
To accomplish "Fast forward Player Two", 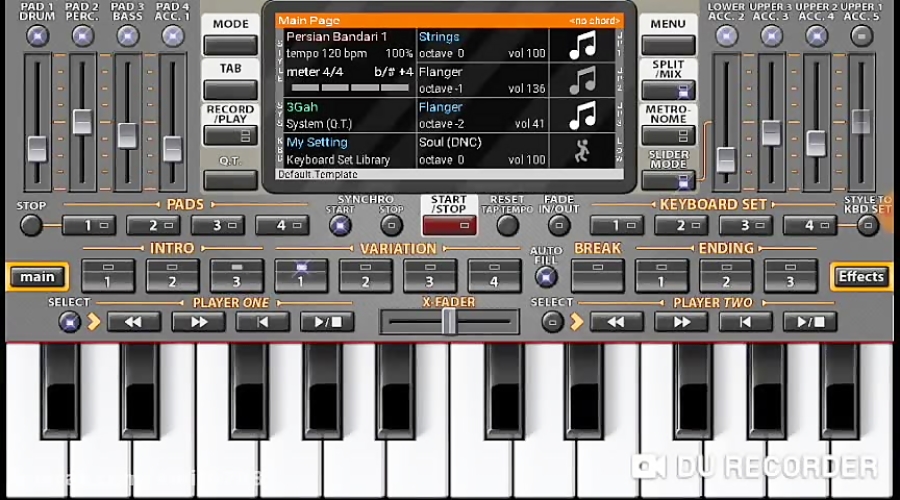I will [681, 322].
